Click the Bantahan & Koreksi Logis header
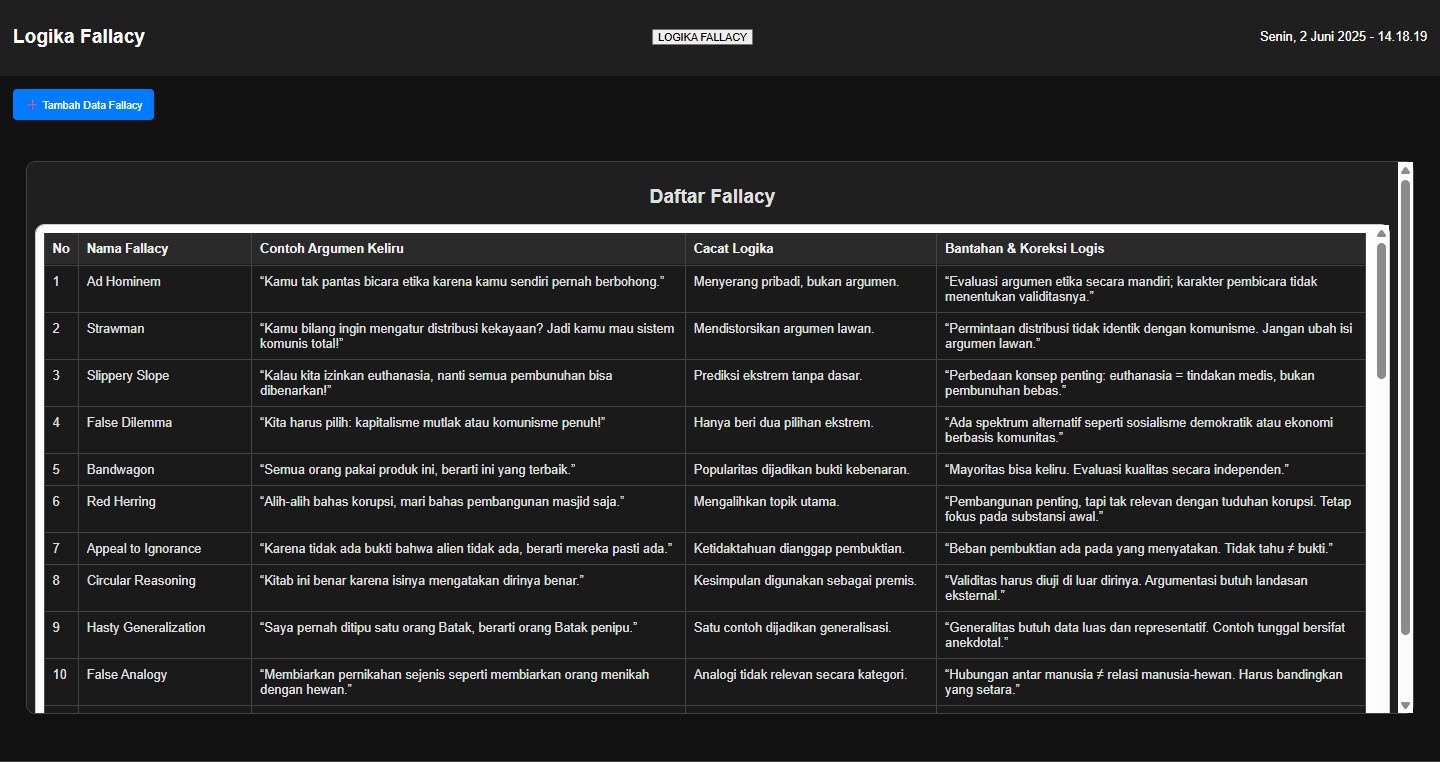Image resolution: width=1440 pixels, height=762 pixels. click(x=1151, y=249)
